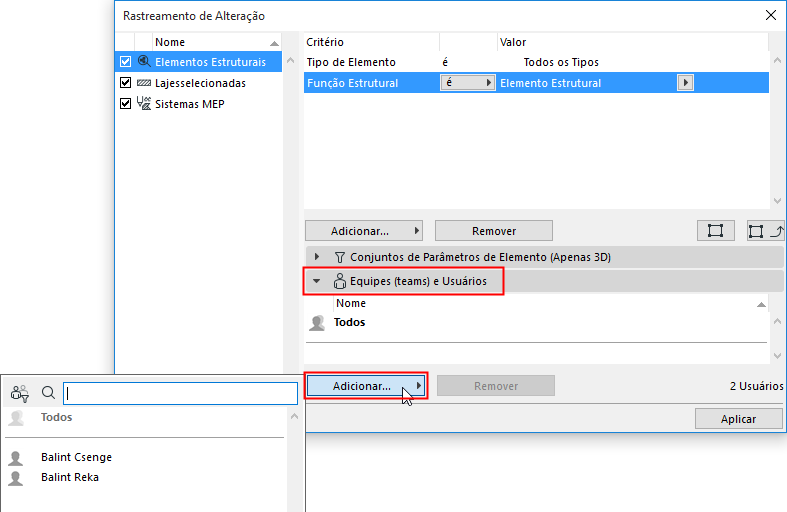
Task: Click the selection-box button with arrow
Action: click(x=765, y=231)
